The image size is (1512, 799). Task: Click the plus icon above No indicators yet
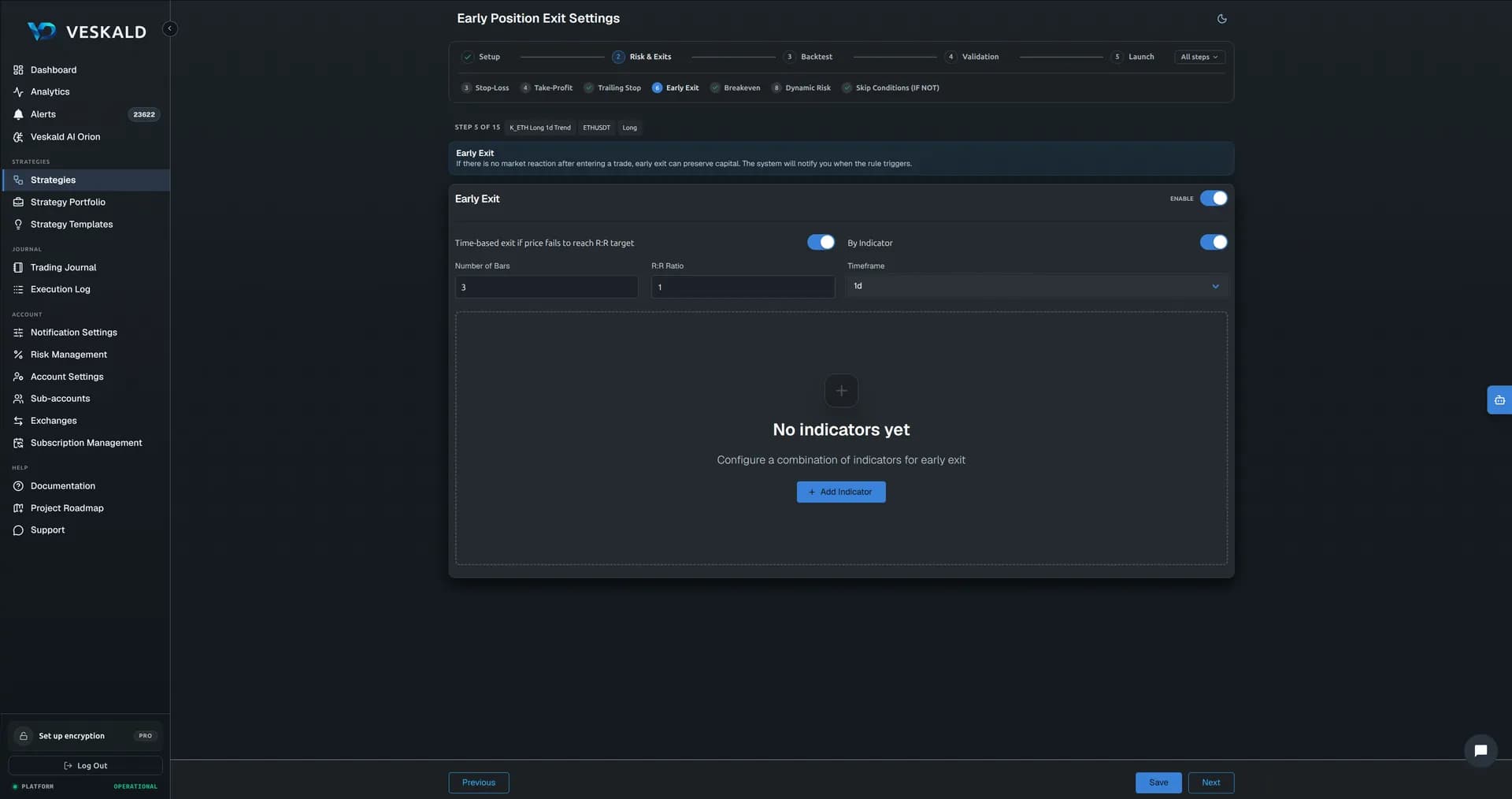pyautogui.click(x=841, y=391)
